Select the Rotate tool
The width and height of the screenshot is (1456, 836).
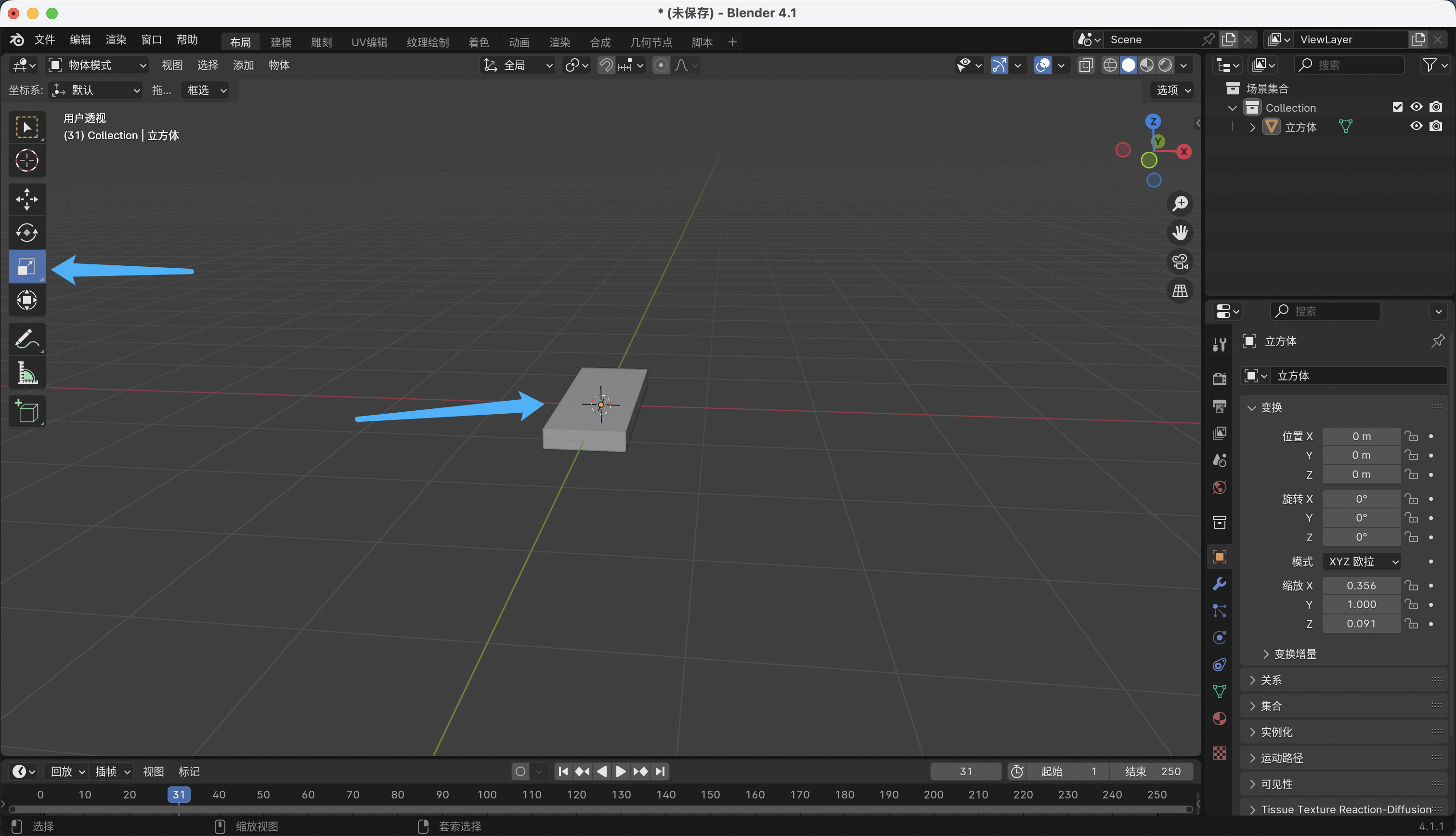pyautogui.click(x=26, y=233)
